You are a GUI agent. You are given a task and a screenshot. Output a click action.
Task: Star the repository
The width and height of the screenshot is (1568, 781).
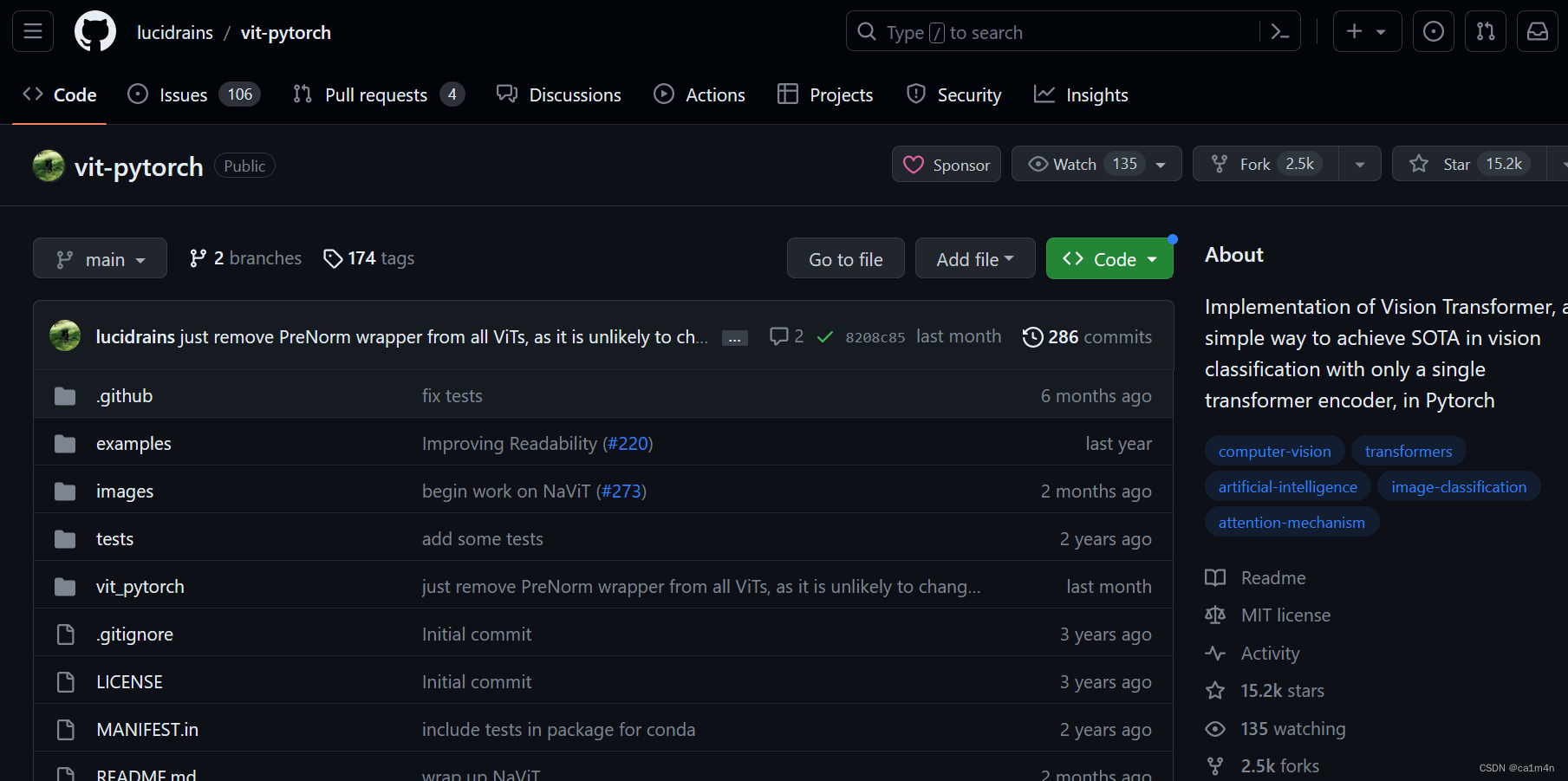tap(1469, 164)
